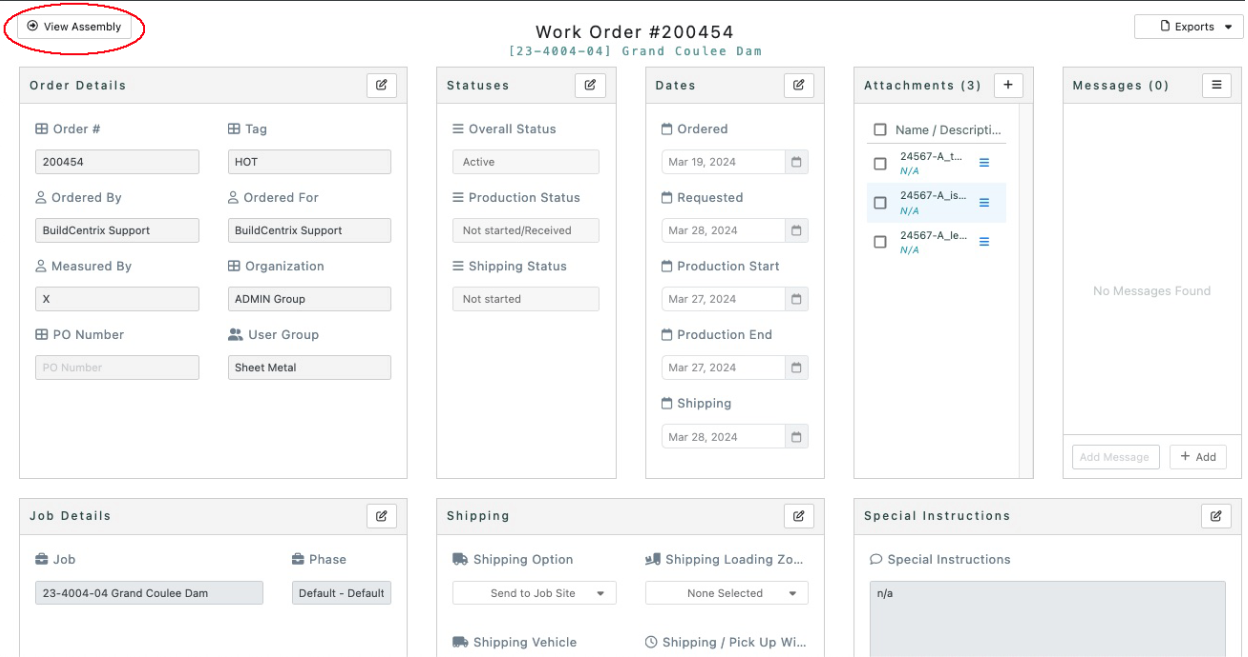Image resolution: width=1248 pixels, height=657 pixels.
Task: Click the Job Details edit pencil icon
Action: click(381, 516)
